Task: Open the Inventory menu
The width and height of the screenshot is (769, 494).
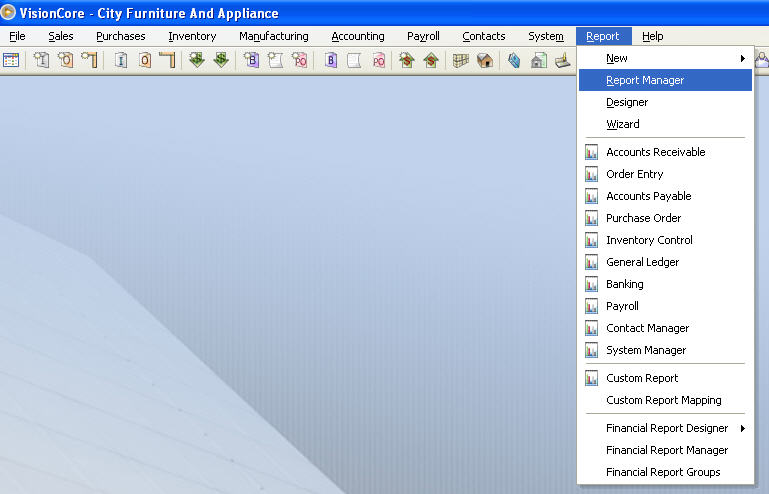Action: 192,36
